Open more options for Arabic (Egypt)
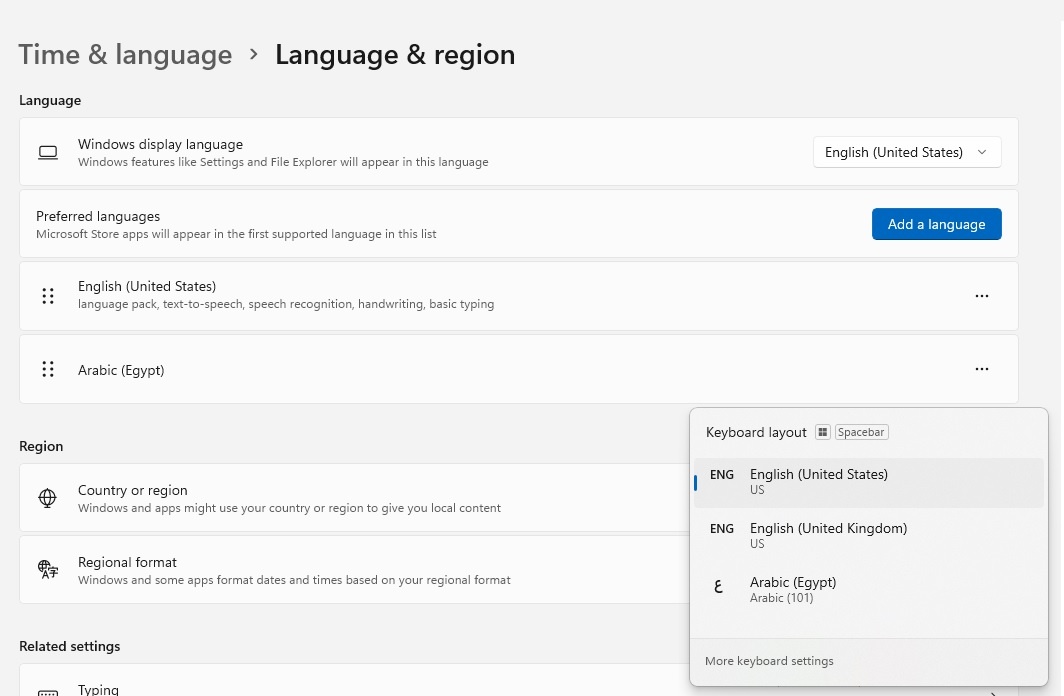The image size is (1064, 696). [x=981, y=369]
